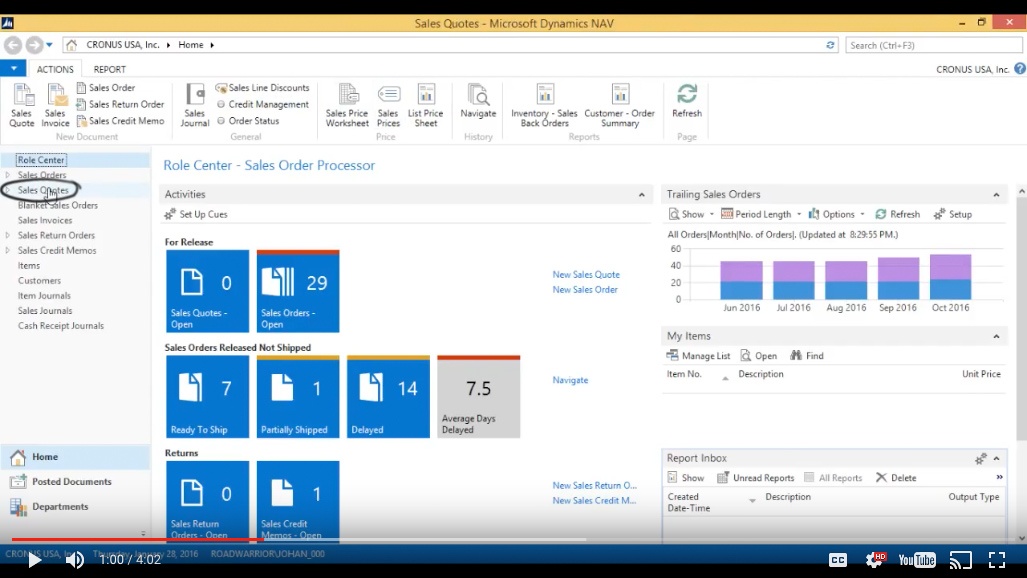Collapse the Activities section

pos(642,195)
